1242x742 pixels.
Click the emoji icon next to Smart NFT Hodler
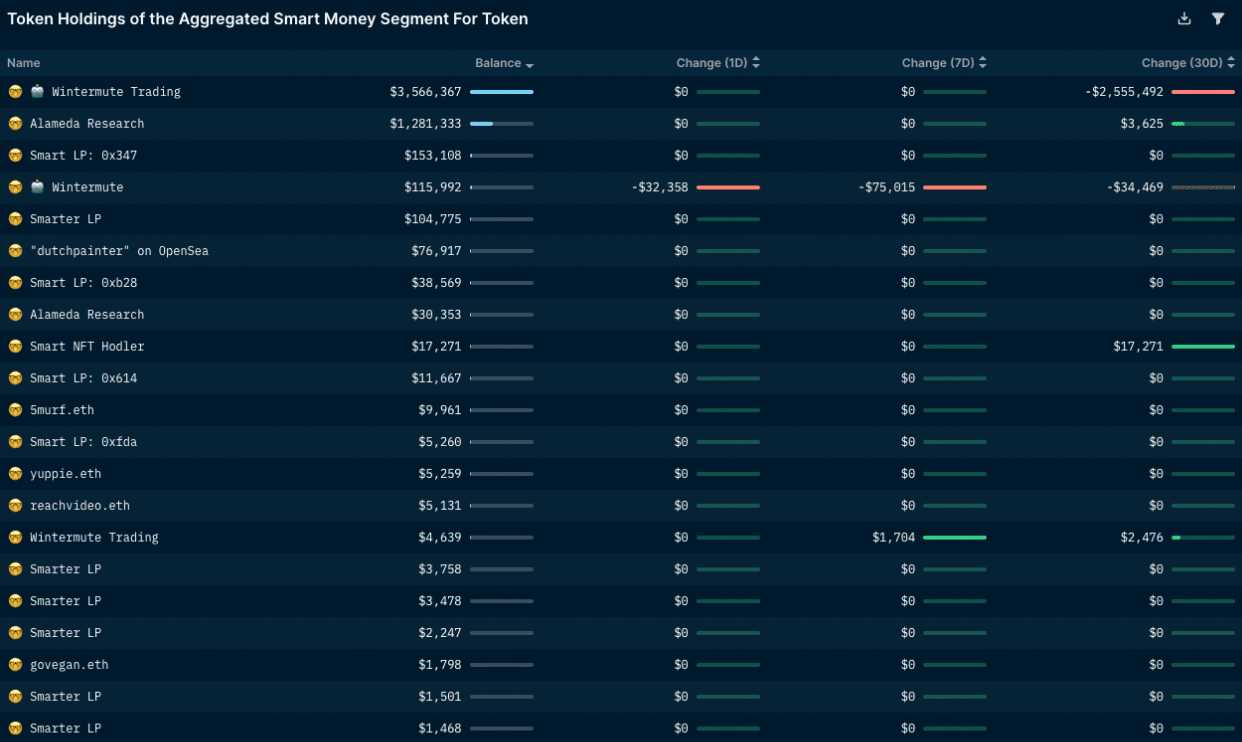[15, 346]
